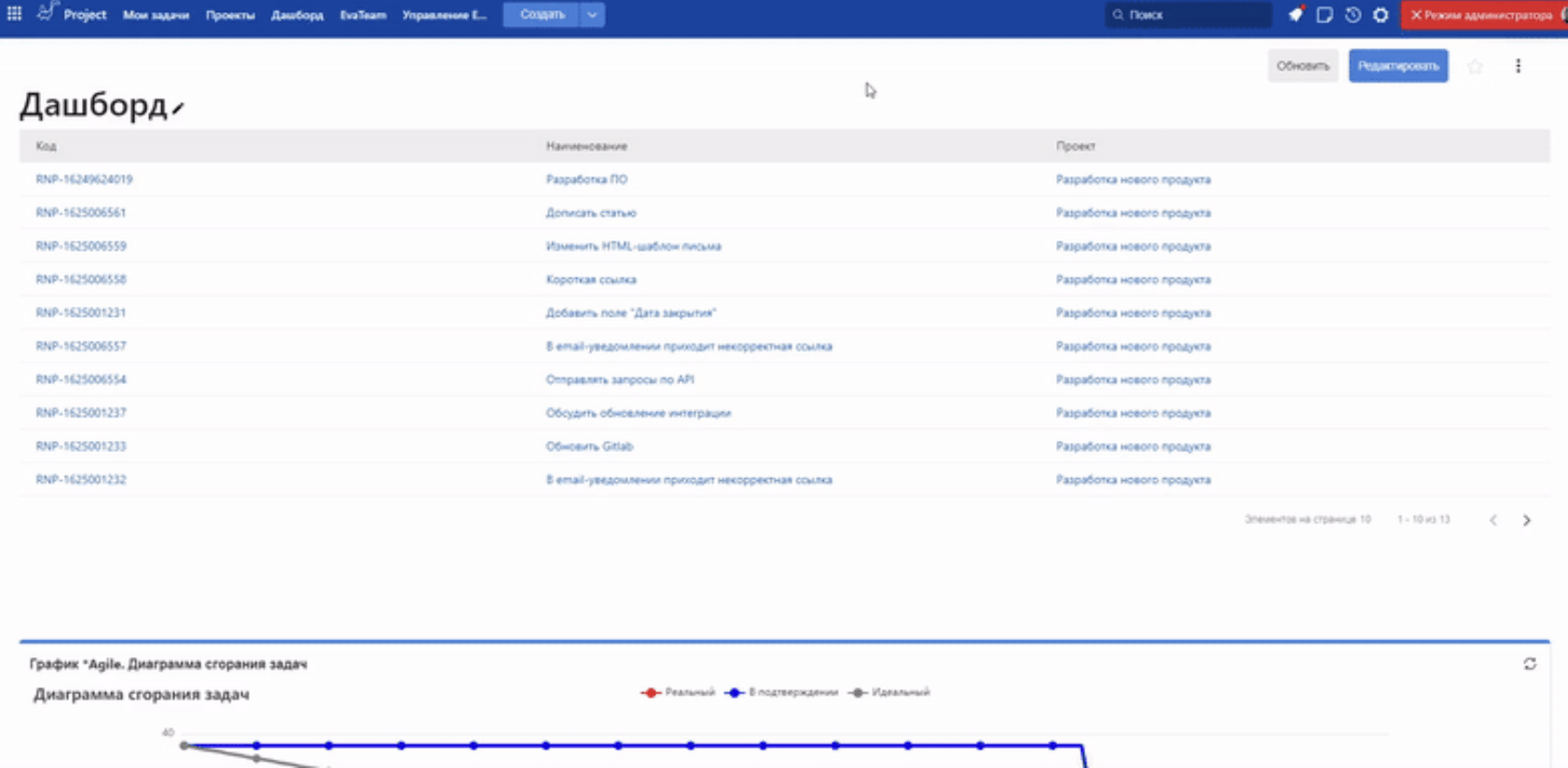Open the Разработка ПО task link

click(x=586, y=180)
